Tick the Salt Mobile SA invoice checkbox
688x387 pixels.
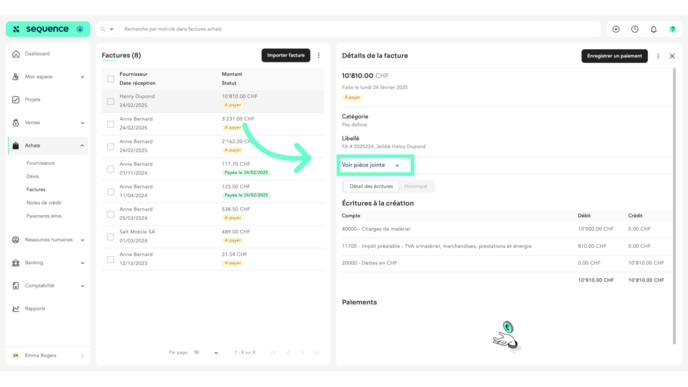111,237
